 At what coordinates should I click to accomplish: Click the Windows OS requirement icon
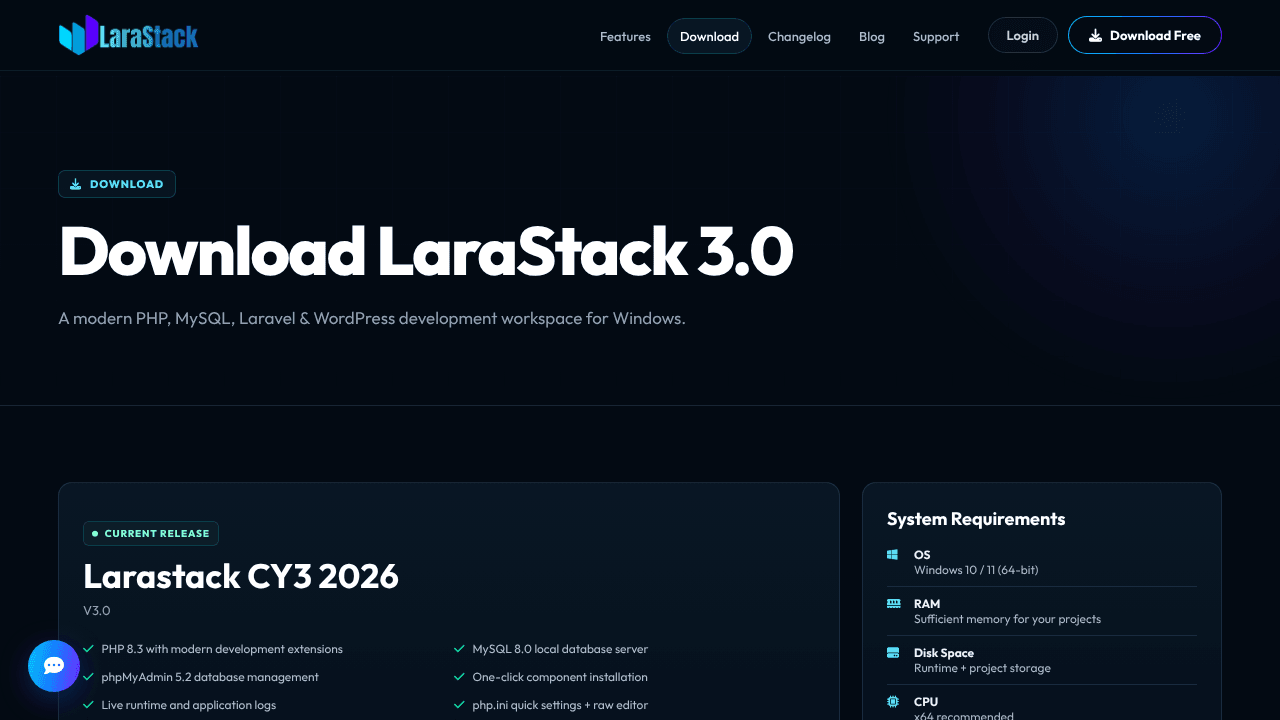coord(893,554)
